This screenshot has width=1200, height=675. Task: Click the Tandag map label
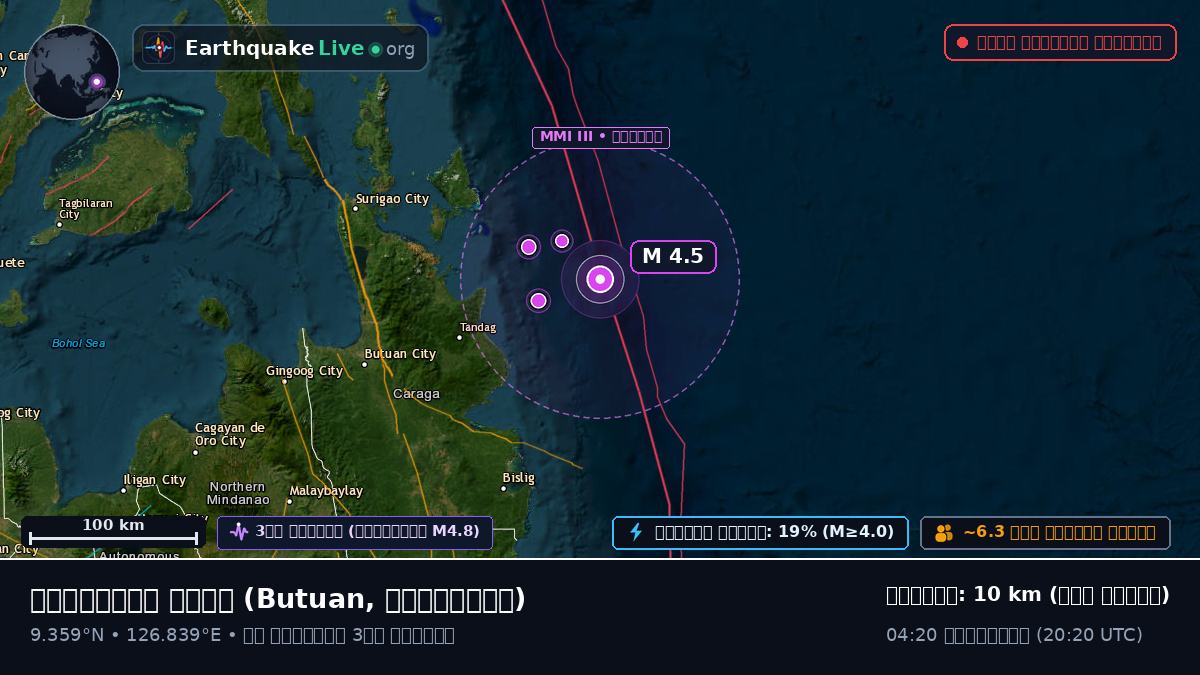click(478, 327)
